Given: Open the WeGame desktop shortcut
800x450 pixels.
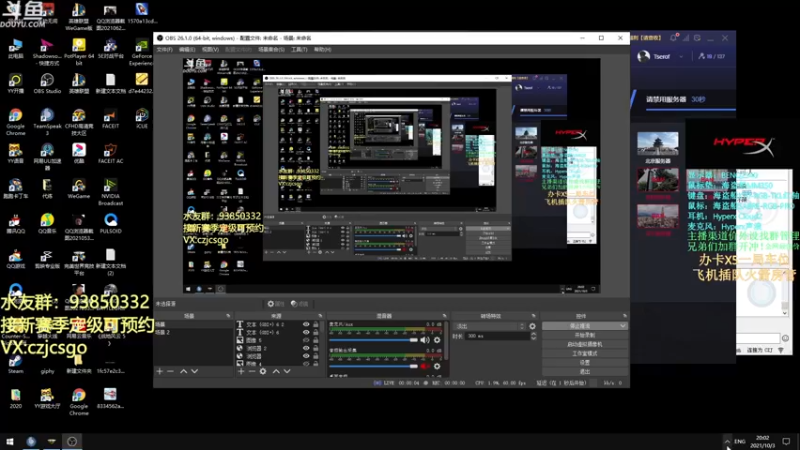Looking at the screenshot, I should click(x=79, y=188).
